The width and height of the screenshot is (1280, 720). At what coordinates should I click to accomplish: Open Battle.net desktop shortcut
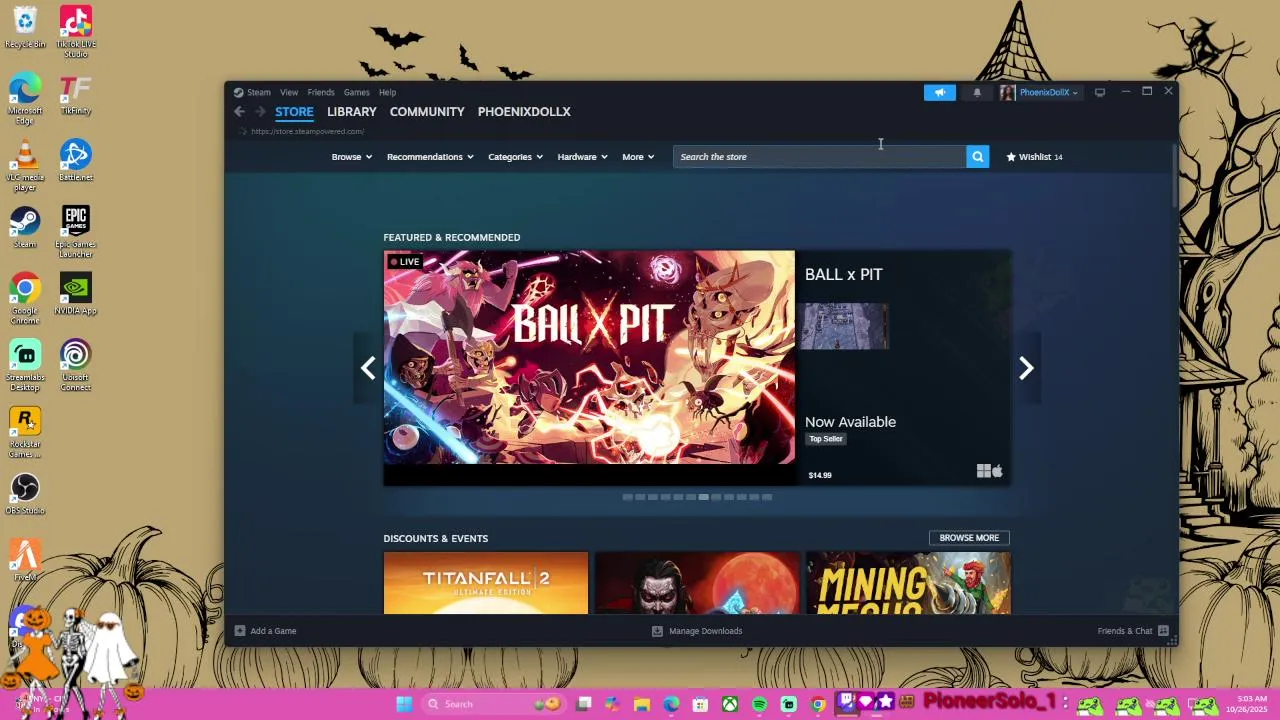coord(76,160)
